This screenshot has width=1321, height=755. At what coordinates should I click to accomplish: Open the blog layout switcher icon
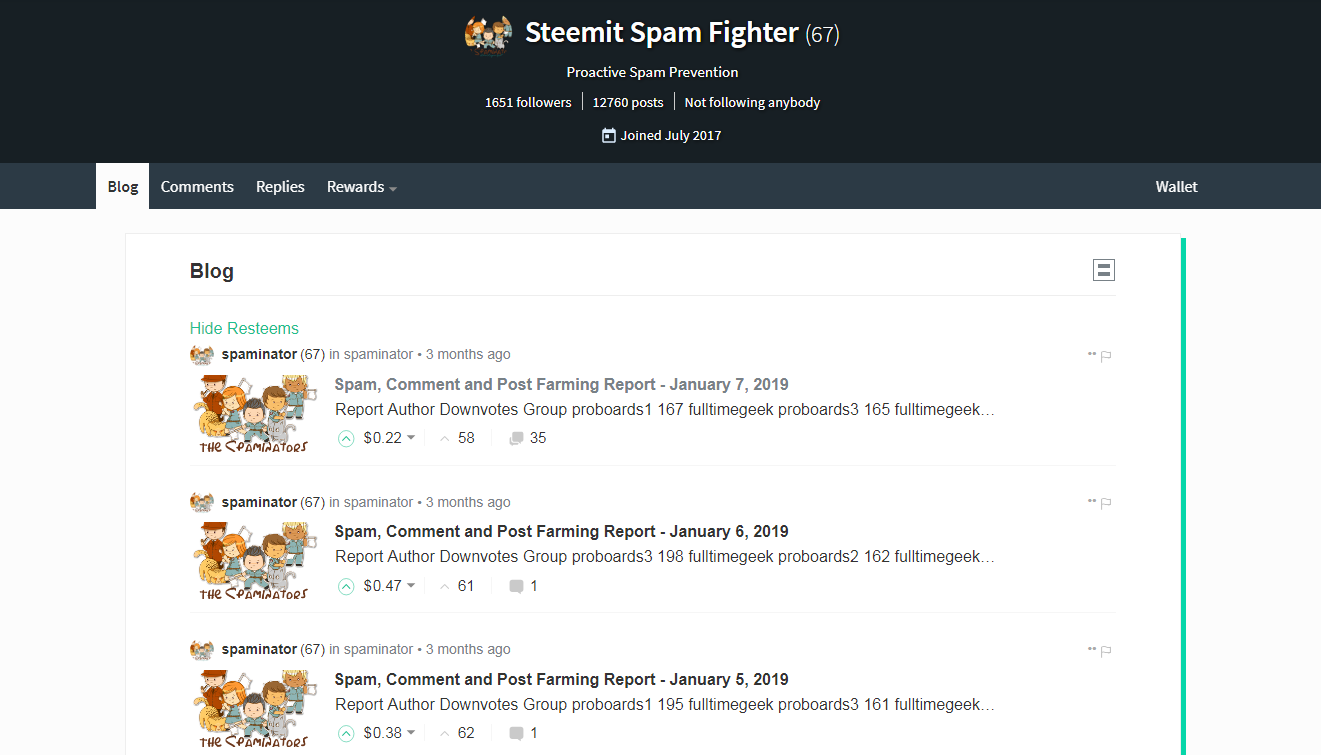click(1103, 270)
